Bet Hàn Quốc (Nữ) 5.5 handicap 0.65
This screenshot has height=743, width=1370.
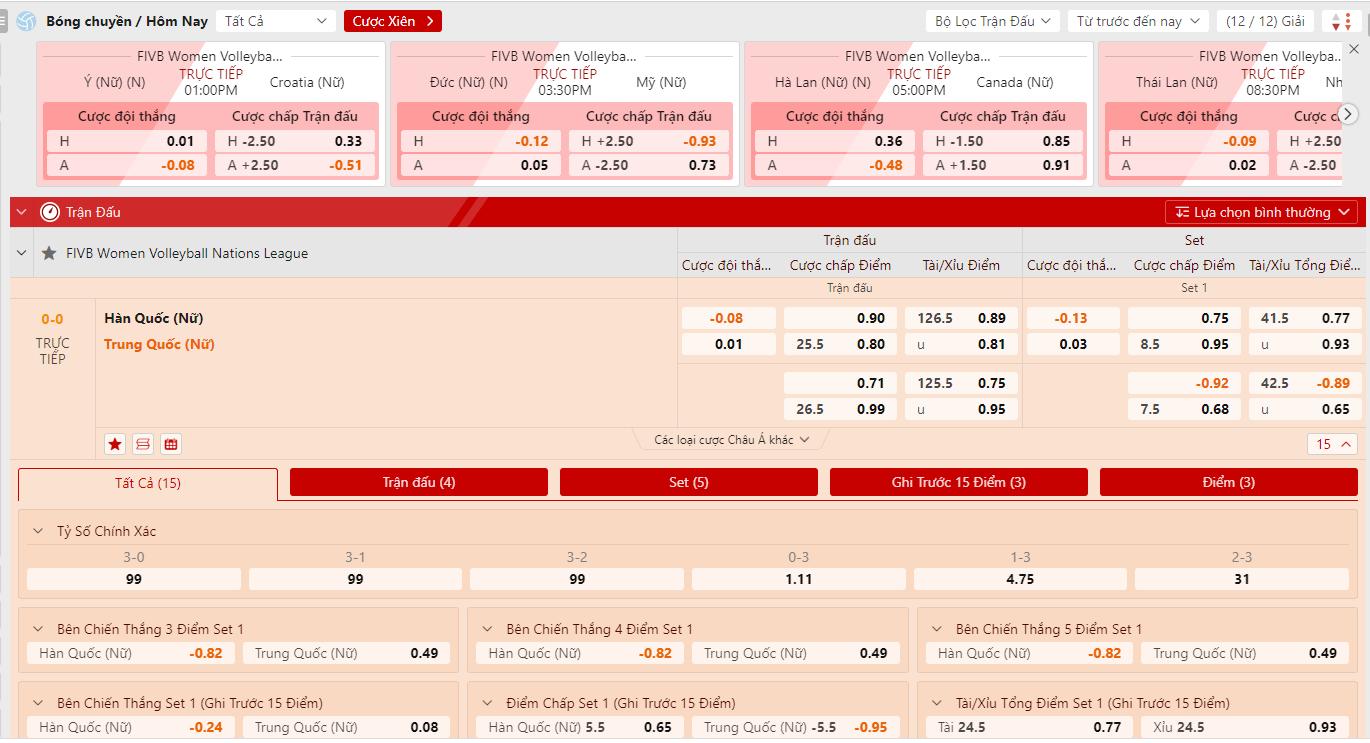580,727
